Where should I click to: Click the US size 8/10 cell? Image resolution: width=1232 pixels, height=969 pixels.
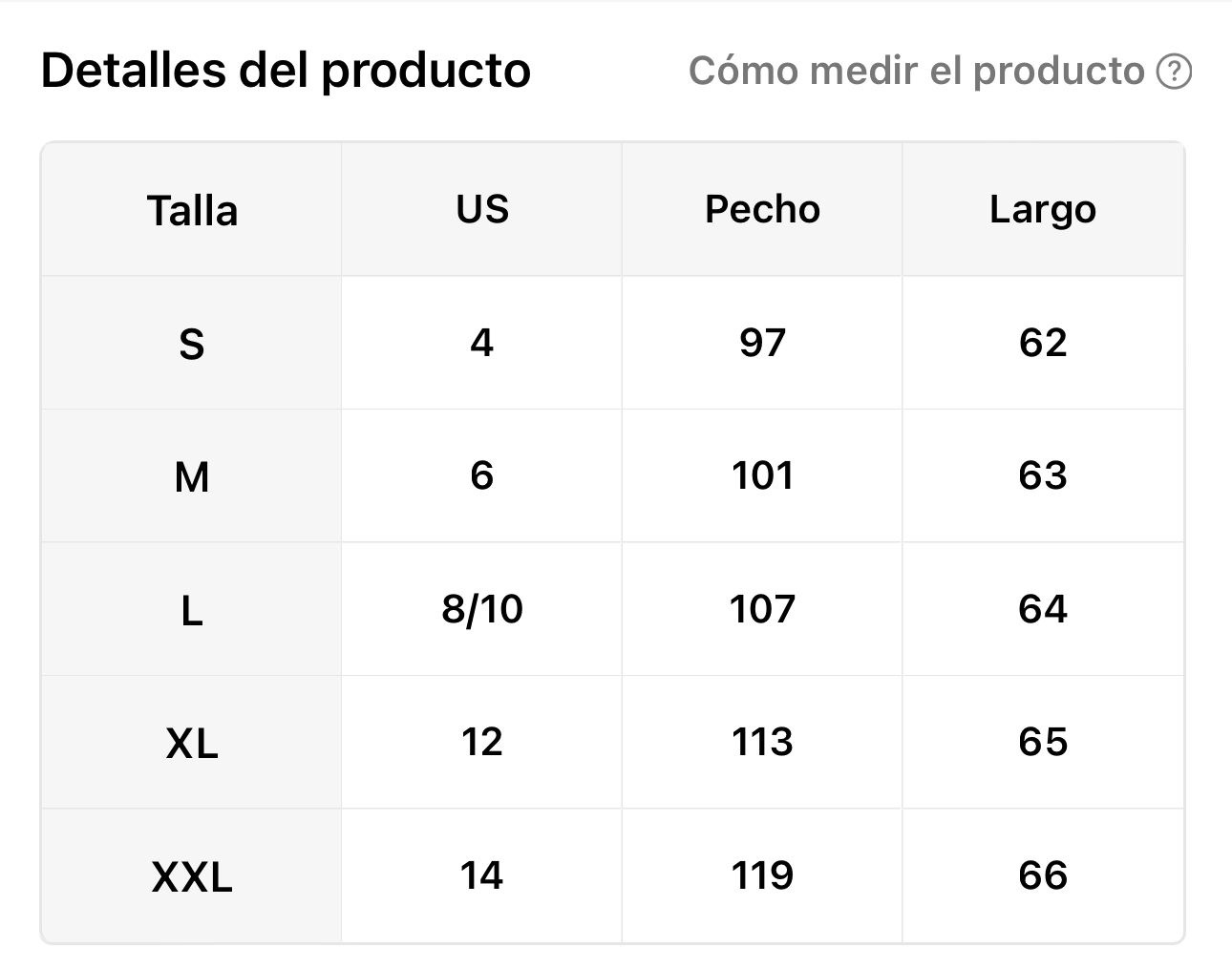(482, 609)
